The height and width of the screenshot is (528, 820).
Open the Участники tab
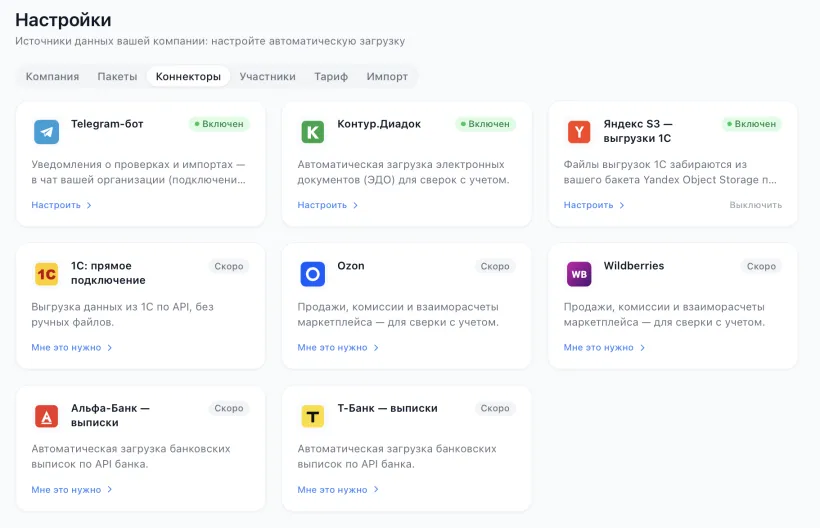[x=267, y=76]
